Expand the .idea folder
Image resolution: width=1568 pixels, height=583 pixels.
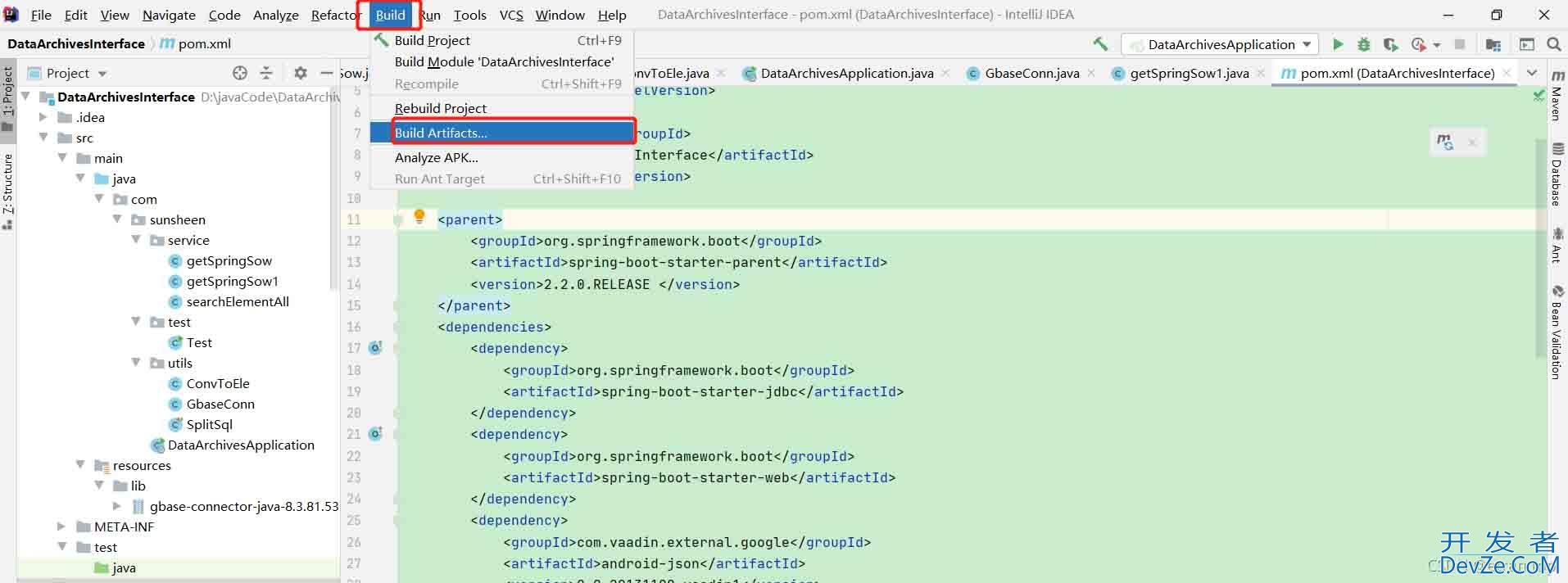pos(43,117)
